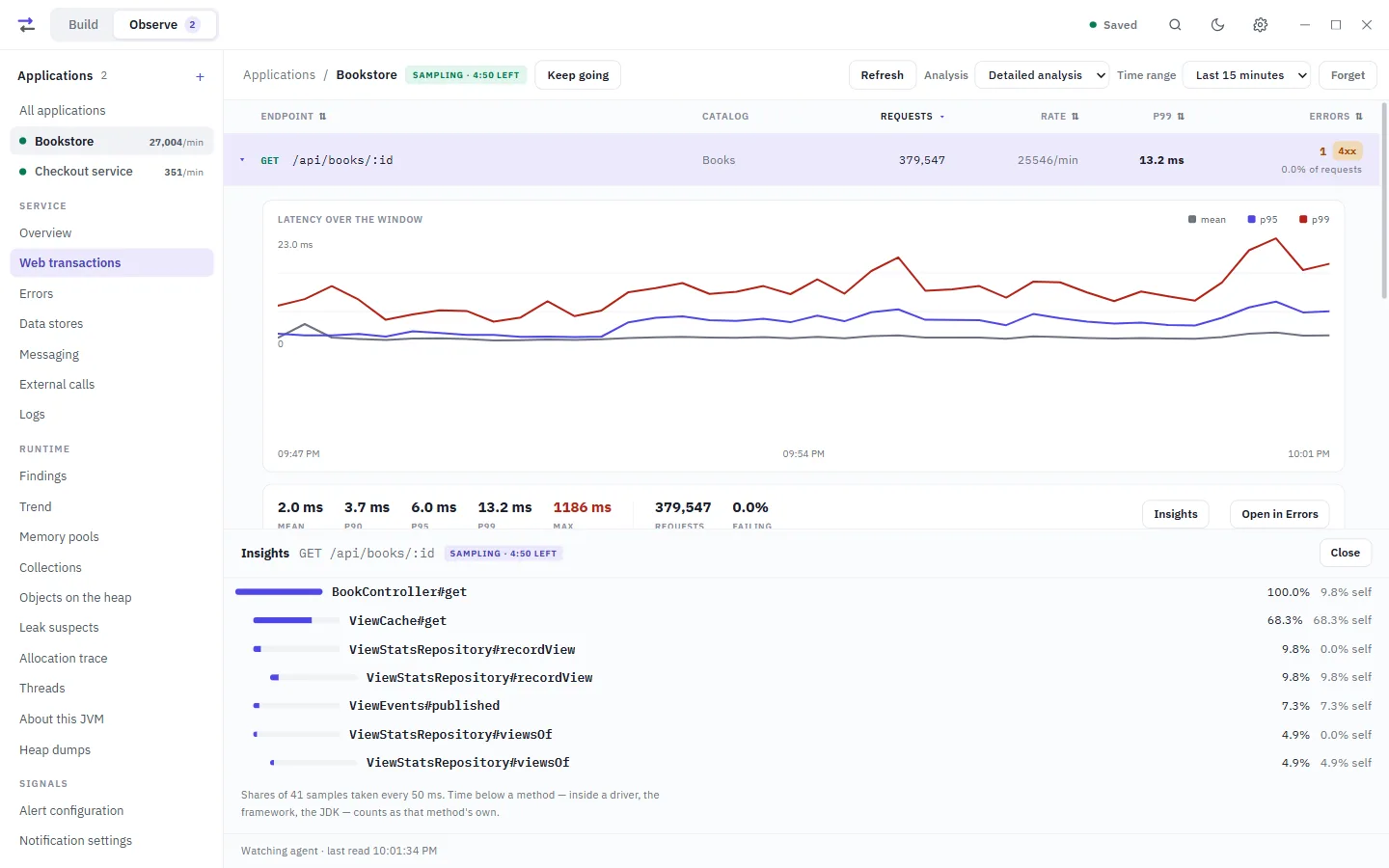Click the BookController#get row
The image size is (1389, 868).
803,592
